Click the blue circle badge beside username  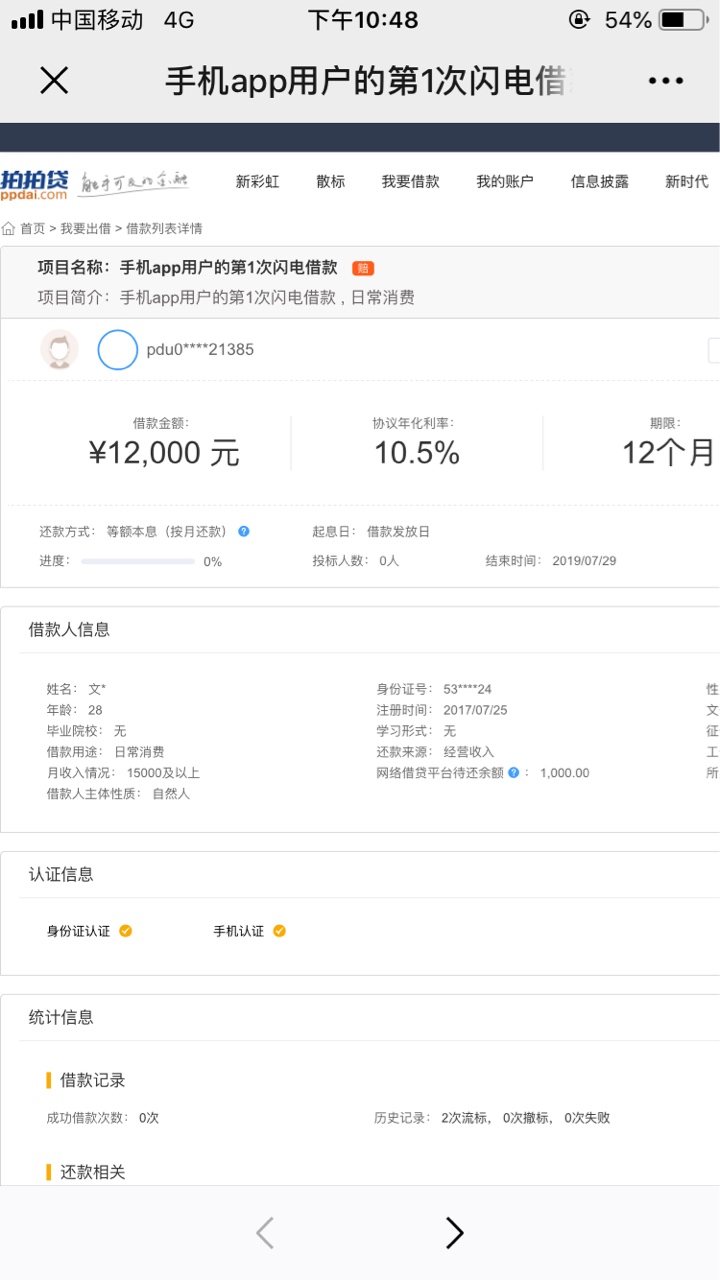pos(117,349)
